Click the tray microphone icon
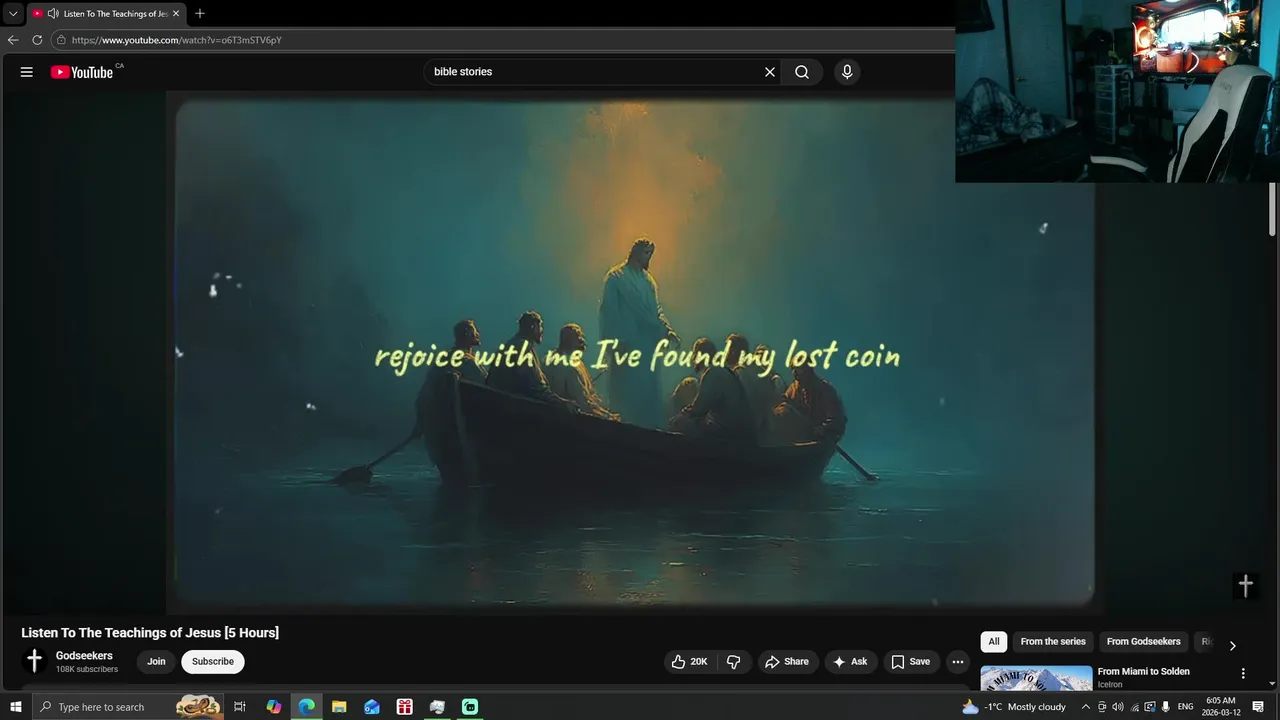Viewport: 1280px width, 720px height. [x=1166, y=707]
